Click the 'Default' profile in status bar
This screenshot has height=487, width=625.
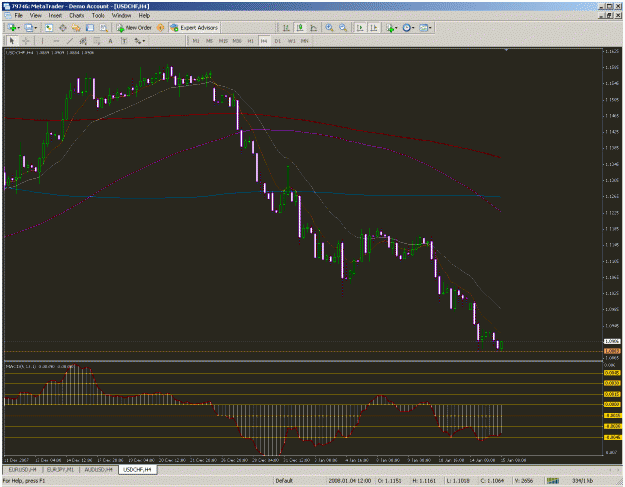(x=284, y=481)
